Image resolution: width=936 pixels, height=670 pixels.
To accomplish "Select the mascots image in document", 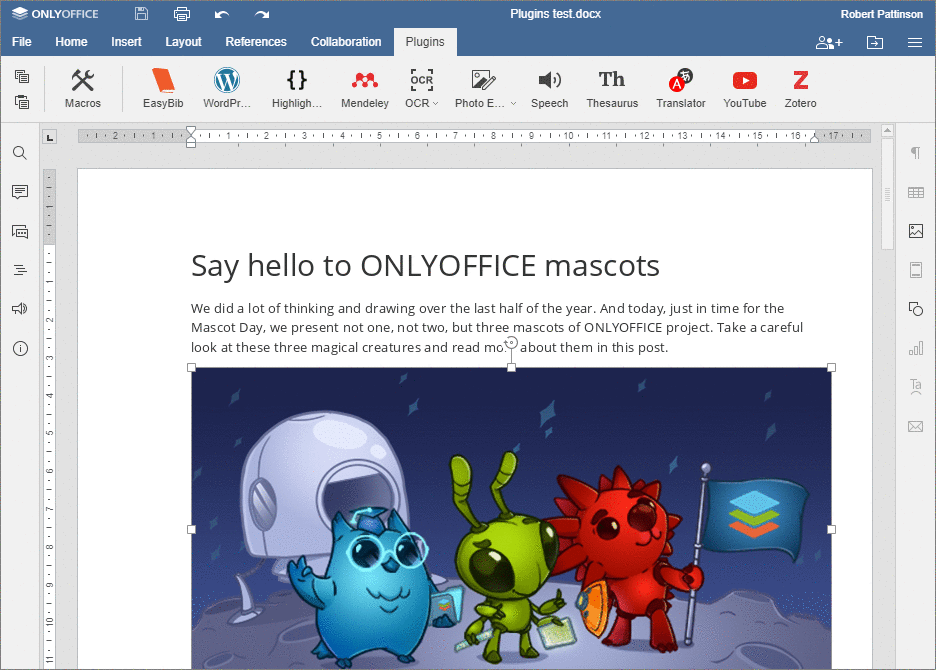I will pos(511,520).
